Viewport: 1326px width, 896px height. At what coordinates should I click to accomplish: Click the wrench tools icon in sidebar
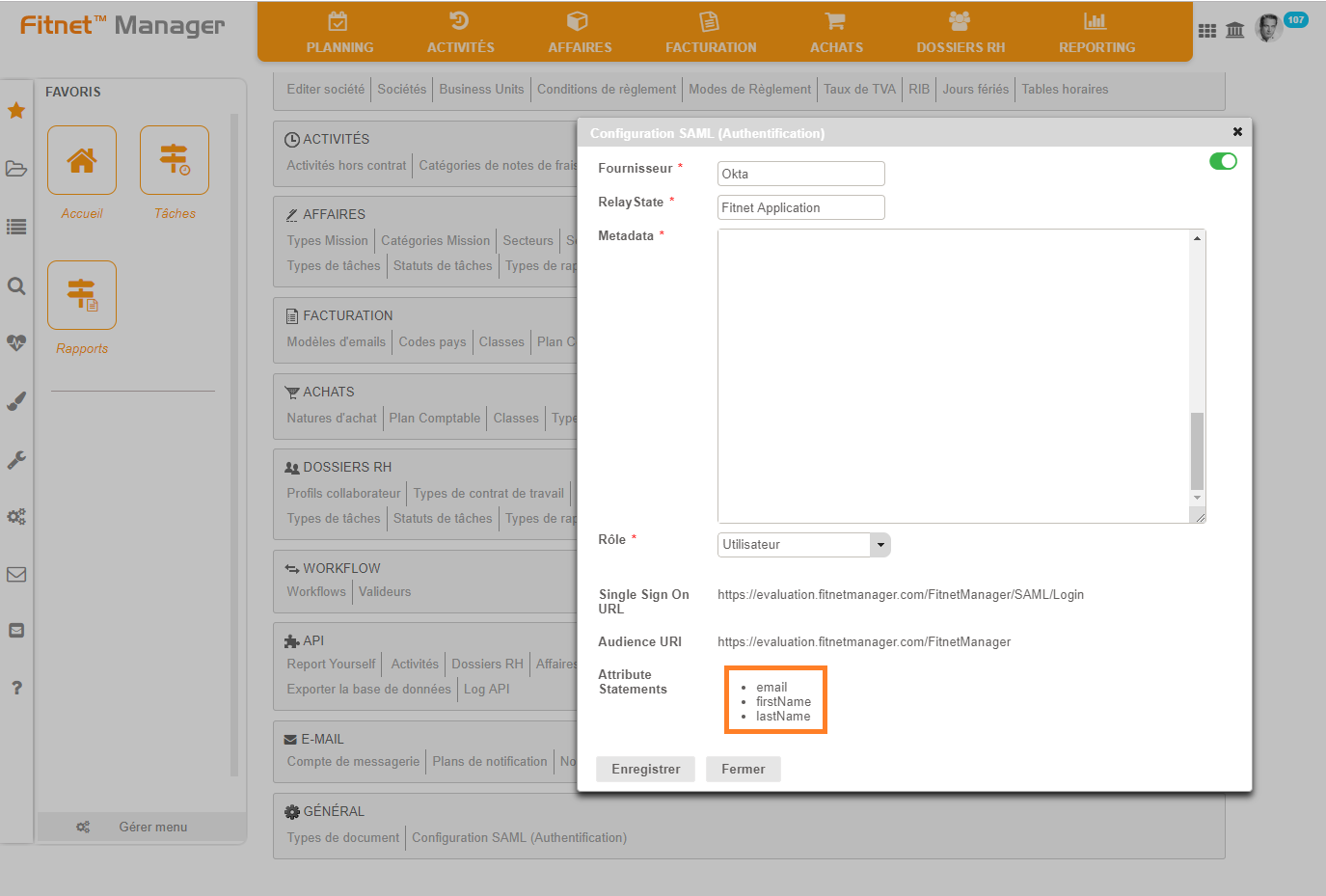[16, 460]
